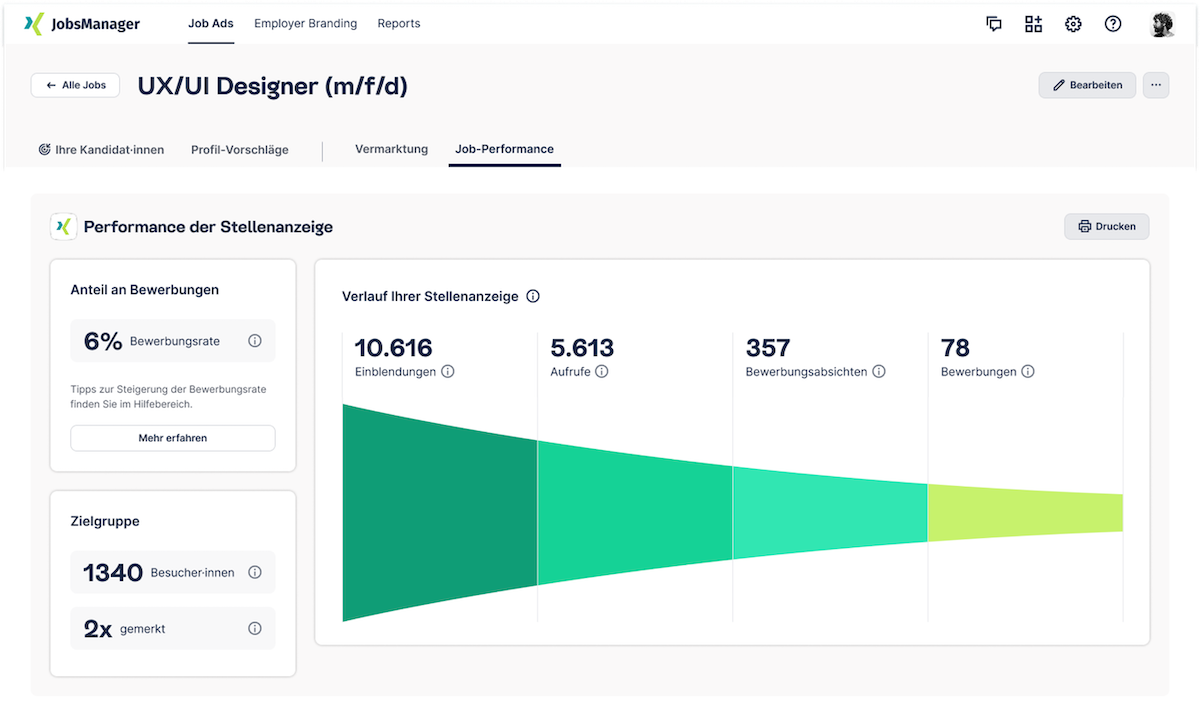
Task: Click the JobsManager XING logo
Action: (x=80, y=23)
